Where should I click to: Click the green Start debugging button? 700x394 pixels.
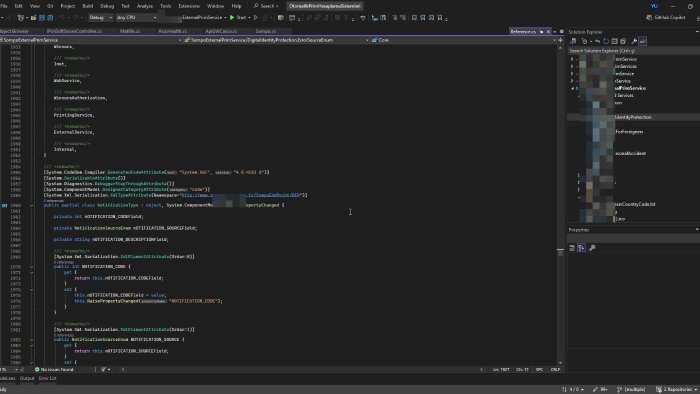pos(238,18)
